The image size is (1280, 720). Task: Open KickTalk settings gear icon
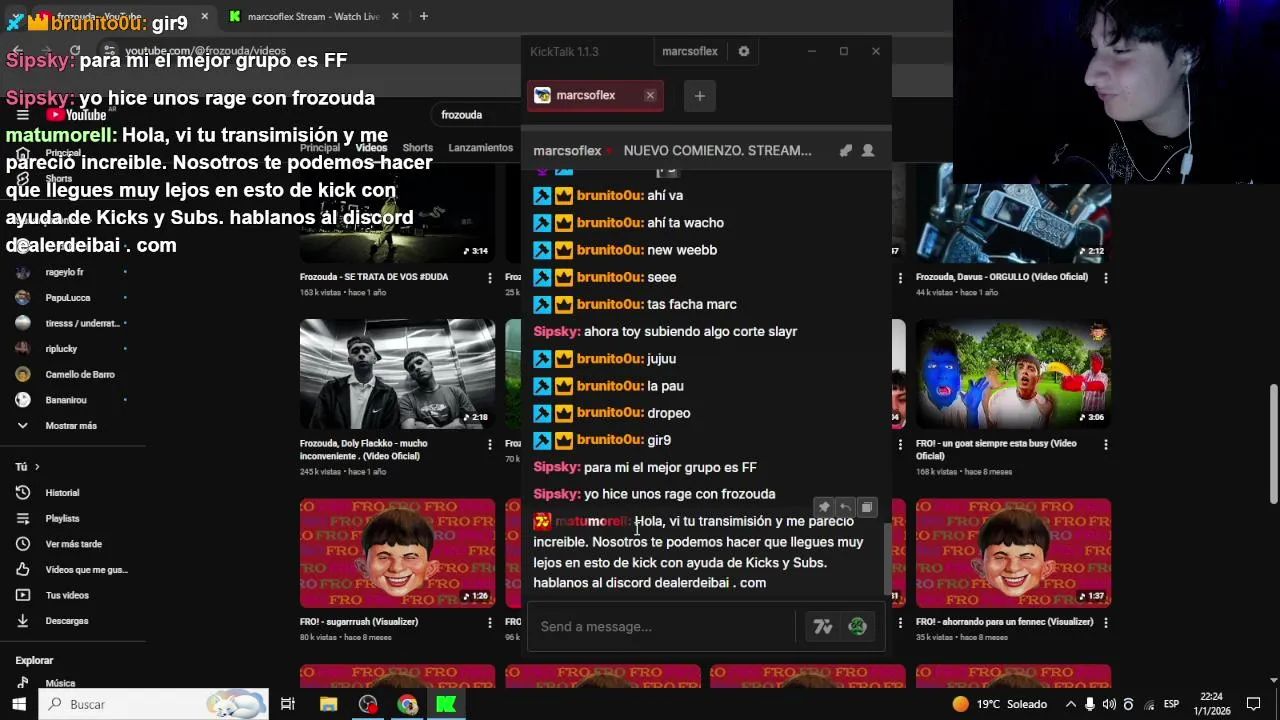tap(743, 51)
